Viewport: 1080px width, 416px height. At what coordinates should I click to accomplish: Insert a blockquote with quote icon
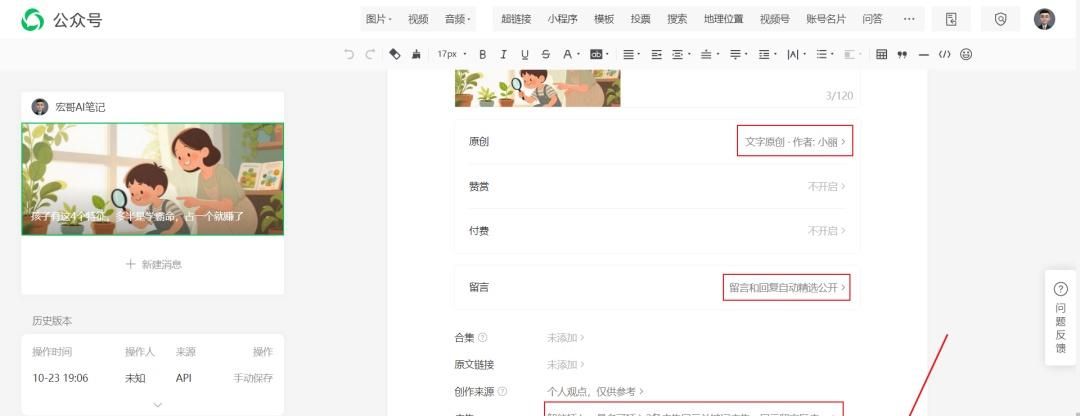(x=902, y=55)
